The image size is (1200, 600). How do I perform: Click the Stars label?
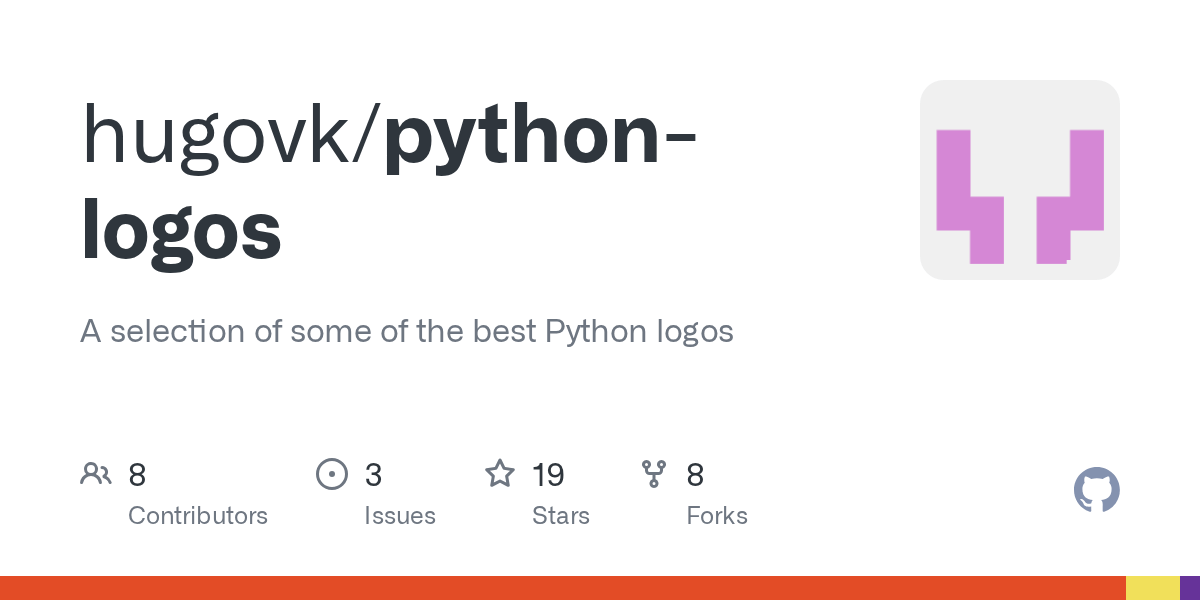click(x=561, y=516)
